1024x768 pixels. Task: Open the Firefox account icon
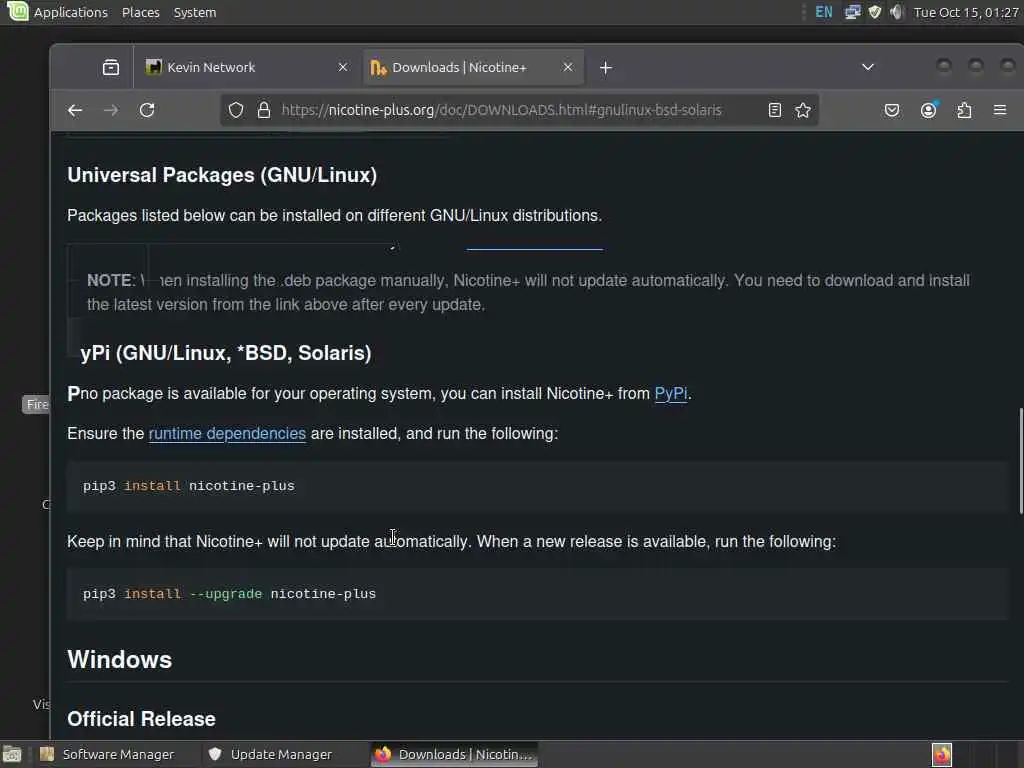[928, 110]
